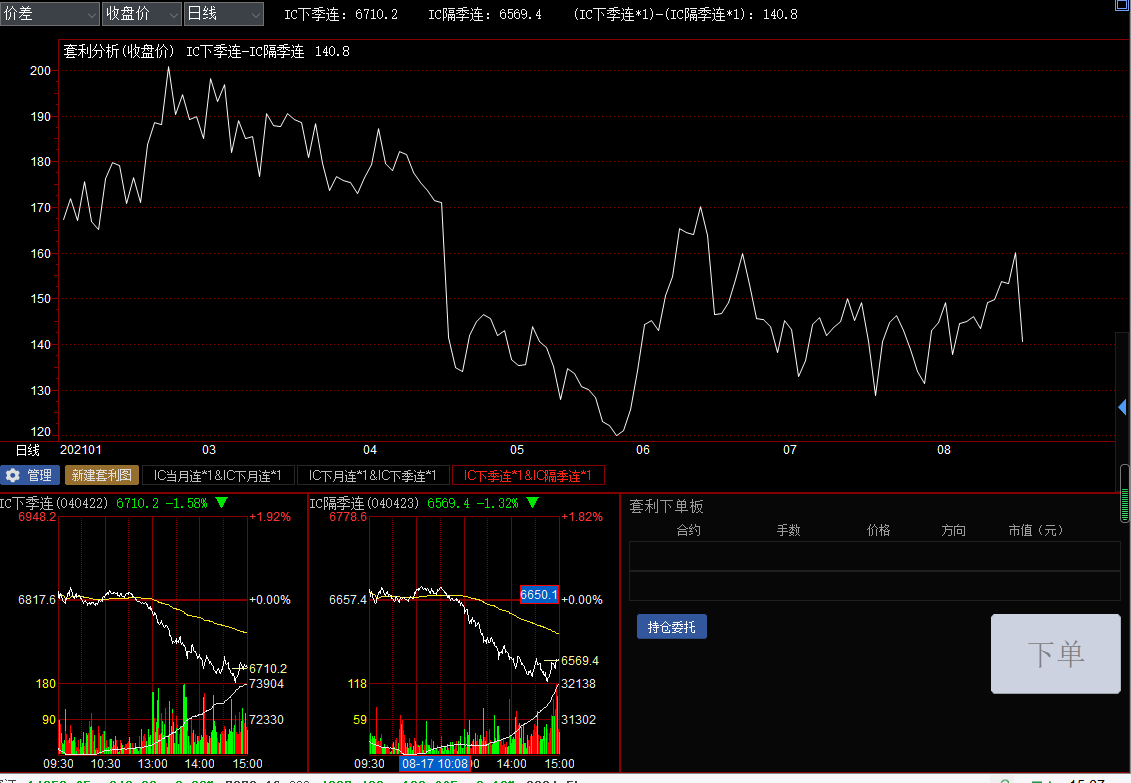The height and width of the screenshot is (783, 1131).
Task: Click the 持仓委托 button
Action: [x=671, y=628]
